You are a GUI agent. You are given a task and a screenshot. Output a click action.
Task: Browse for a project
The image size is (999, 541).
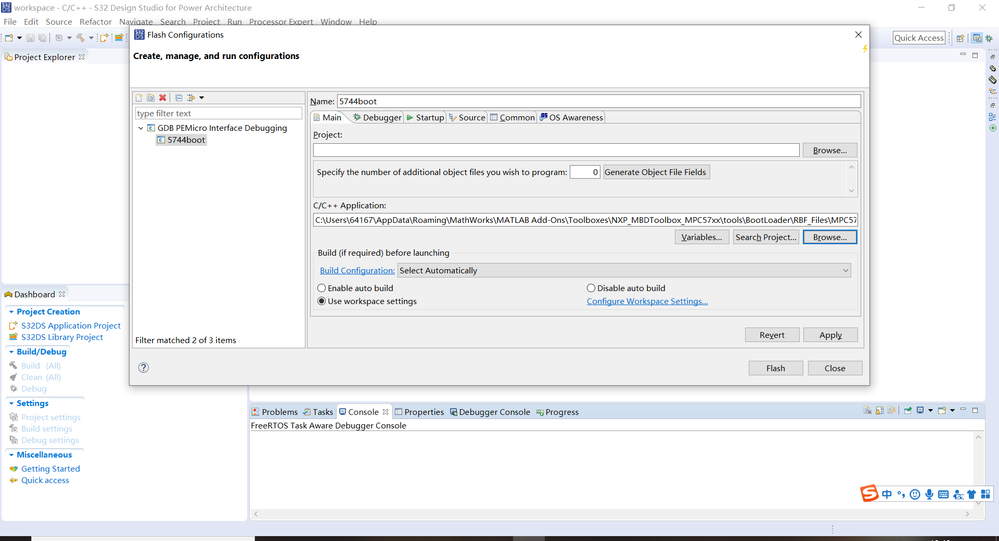(x=830, y=150)
